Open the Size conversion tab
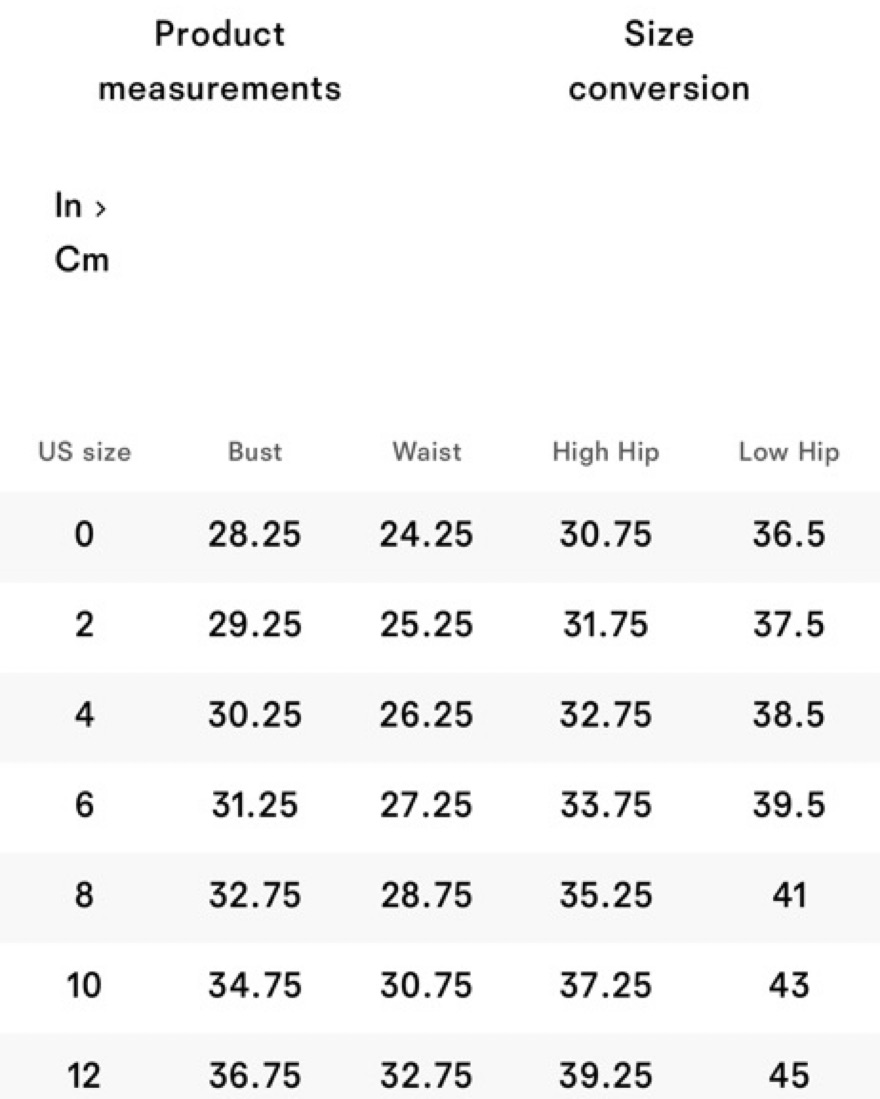The height and width of the screenshot is (1099, 880). (x=659, y=61)
